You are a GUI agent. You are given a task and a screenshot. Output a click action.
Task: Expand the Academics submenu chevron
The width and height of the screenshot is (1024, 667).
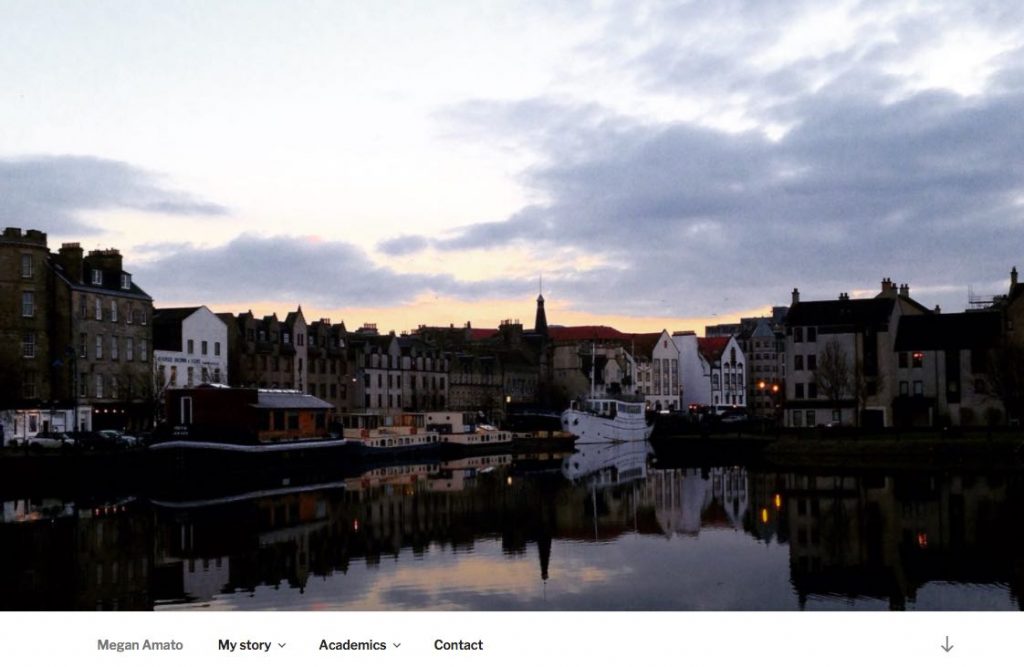click(397, 645)
